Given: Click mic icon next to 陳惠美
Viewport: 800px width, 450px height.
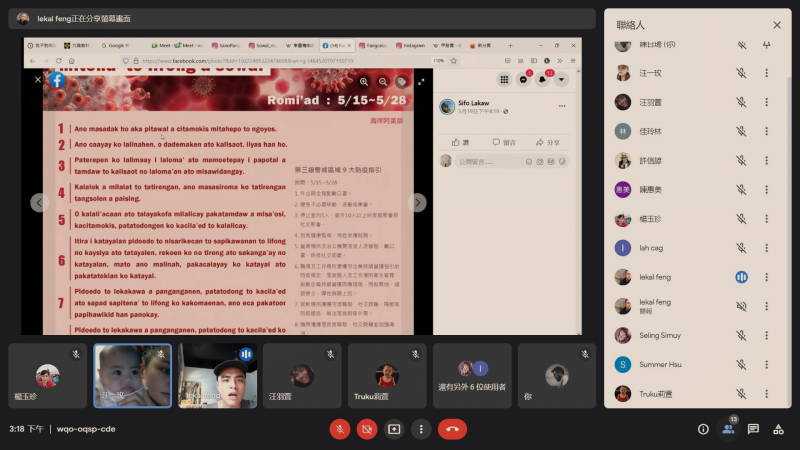Looking at the screenshot, I should (x=741, y=189).
